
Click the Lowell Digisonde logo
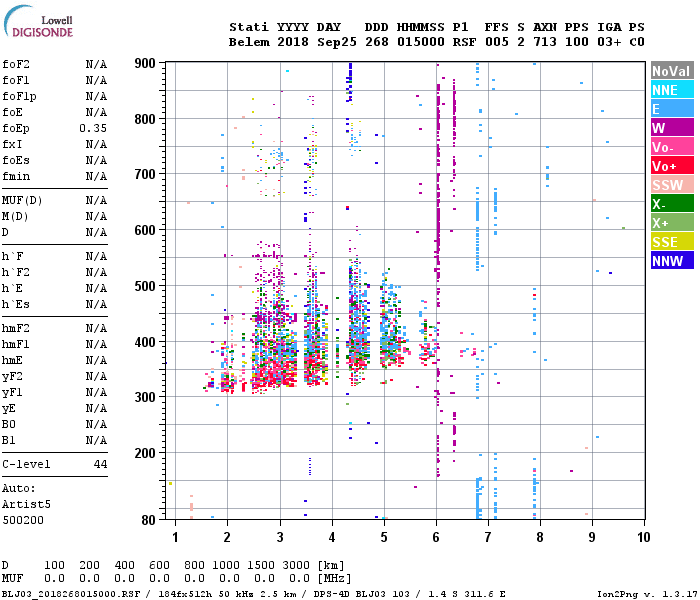(38, 22)
